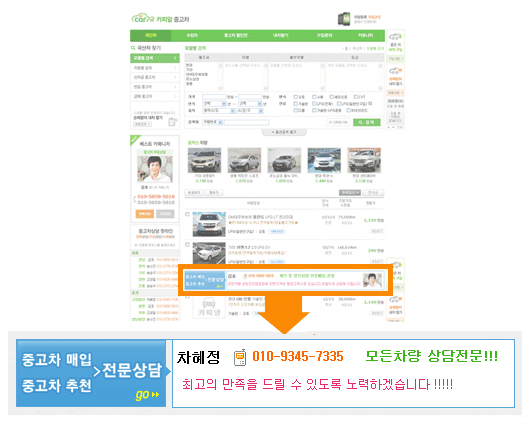This screenshot has height=432, width=531.
Task: Click the magnifier icon beside 국산차 찾기
Action: [133, 48]
